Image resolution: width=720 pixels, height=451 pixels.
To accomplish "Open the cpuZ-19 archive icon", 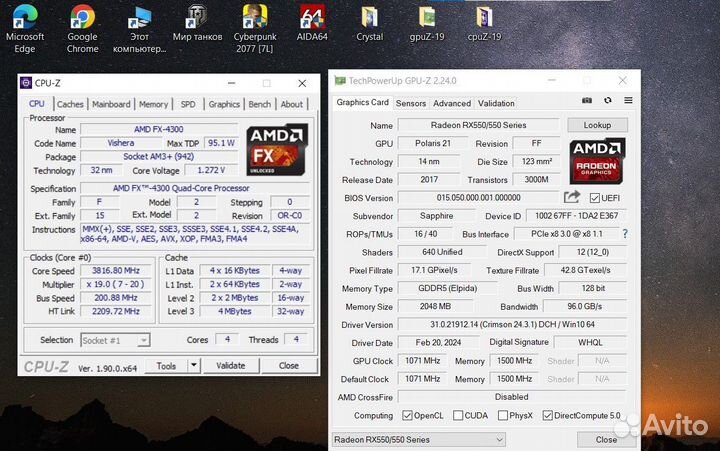I will [484, 23].
